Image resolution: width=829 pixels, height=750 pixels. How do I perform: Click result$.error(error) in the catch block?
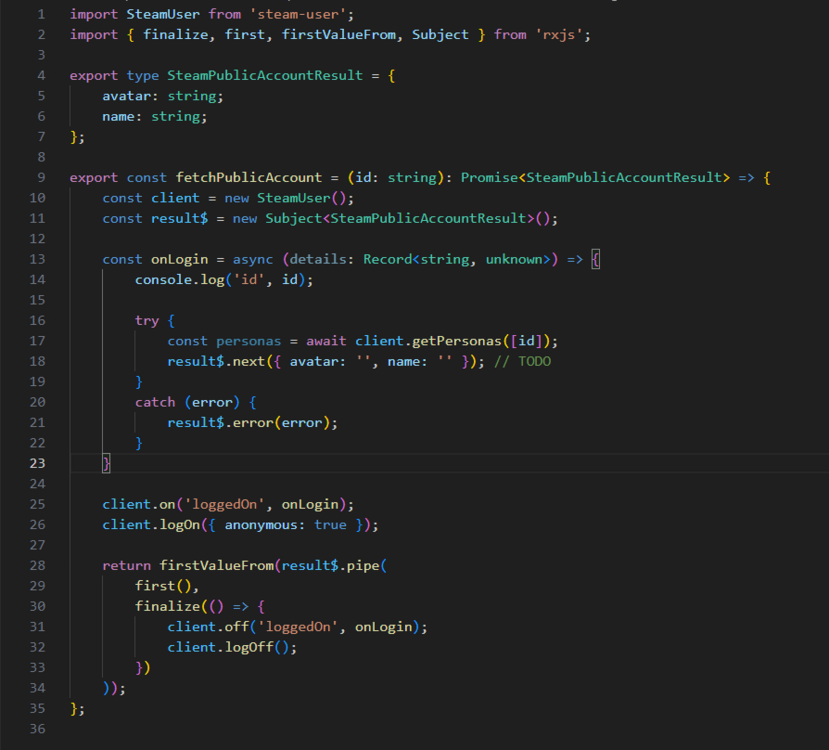tap(252, 422)
